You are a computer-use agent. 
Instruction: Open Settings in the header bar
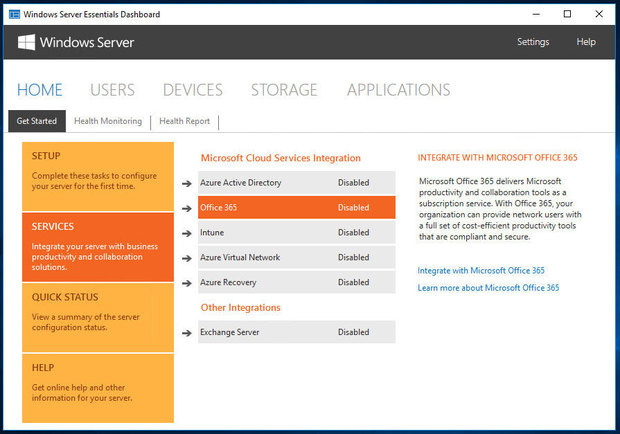(x=533, y=42)
